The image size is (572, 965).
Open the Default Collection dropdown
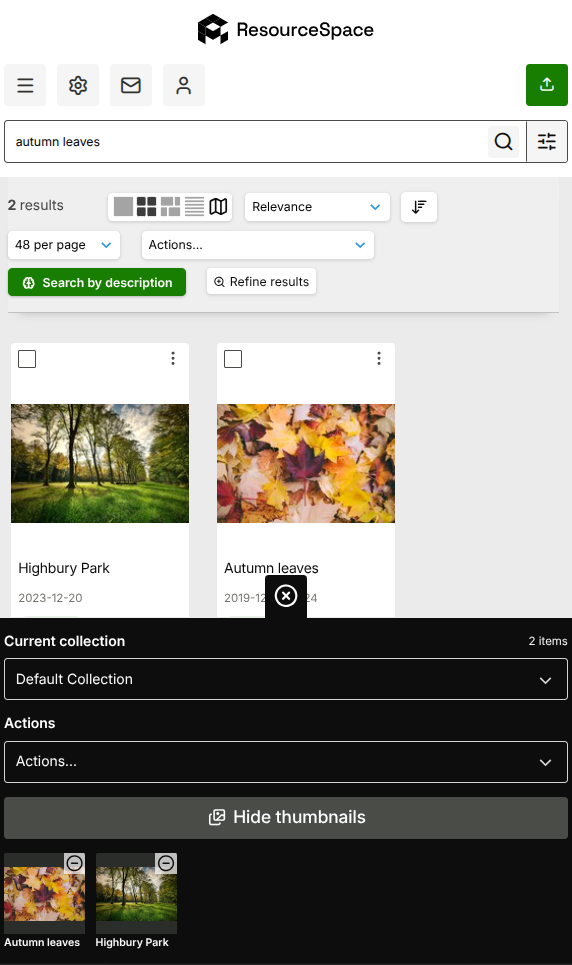click(x=286, y=679)
